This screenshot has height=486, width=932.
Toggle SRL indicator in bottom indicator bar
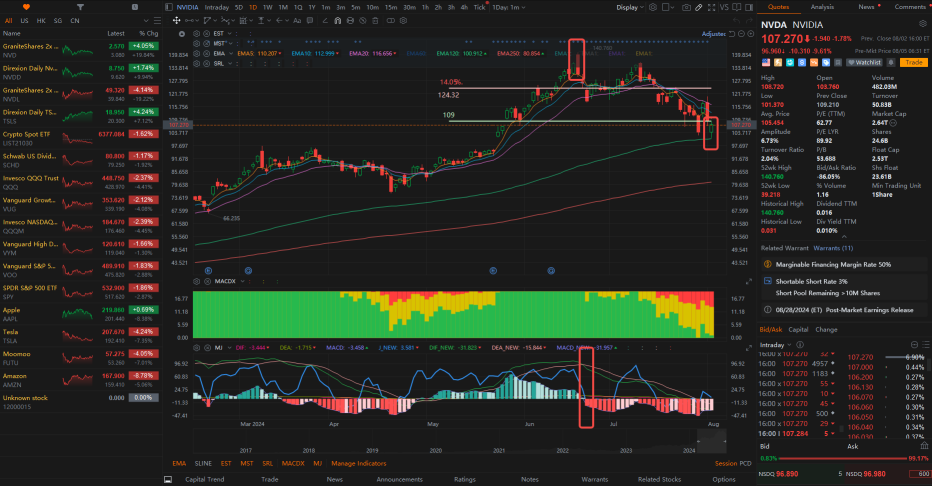[267, 463]
